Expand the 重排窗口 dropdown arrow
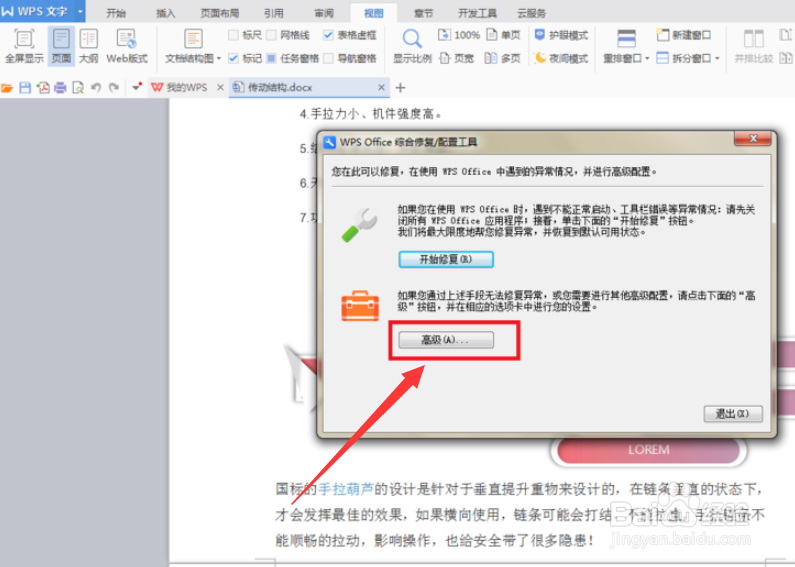Viewport: 795px width, 567px height. (647, 59)
